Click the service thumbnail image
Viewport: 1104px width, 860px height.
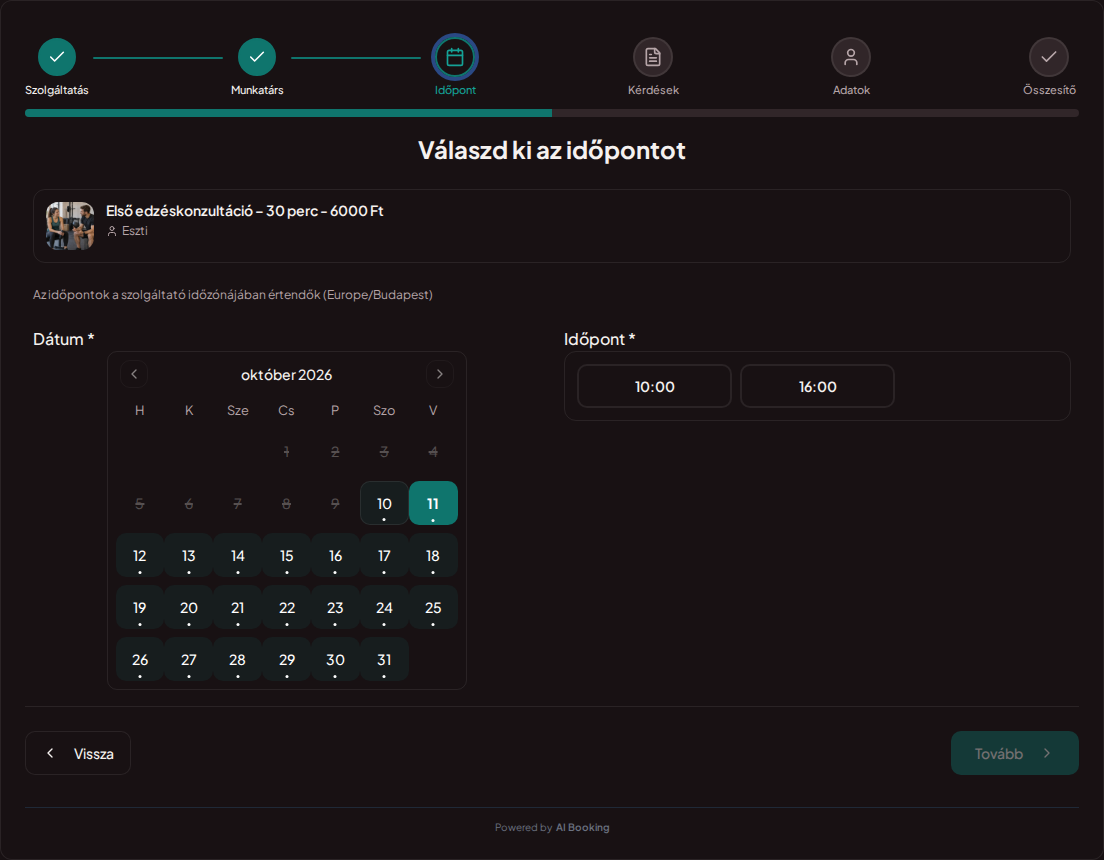pos(70,226)
